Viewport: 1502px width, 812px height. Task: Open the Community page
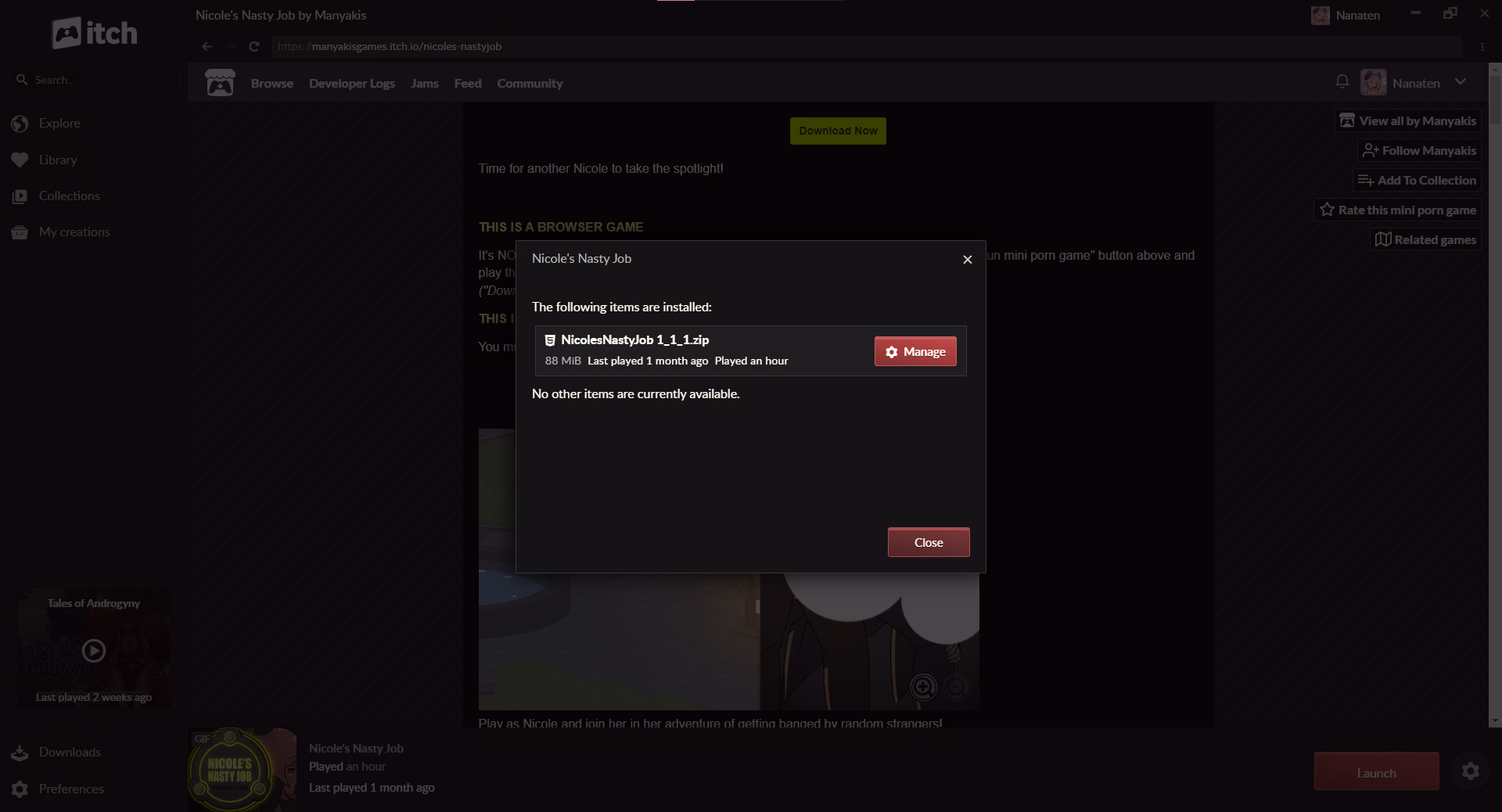coord(530,83)
